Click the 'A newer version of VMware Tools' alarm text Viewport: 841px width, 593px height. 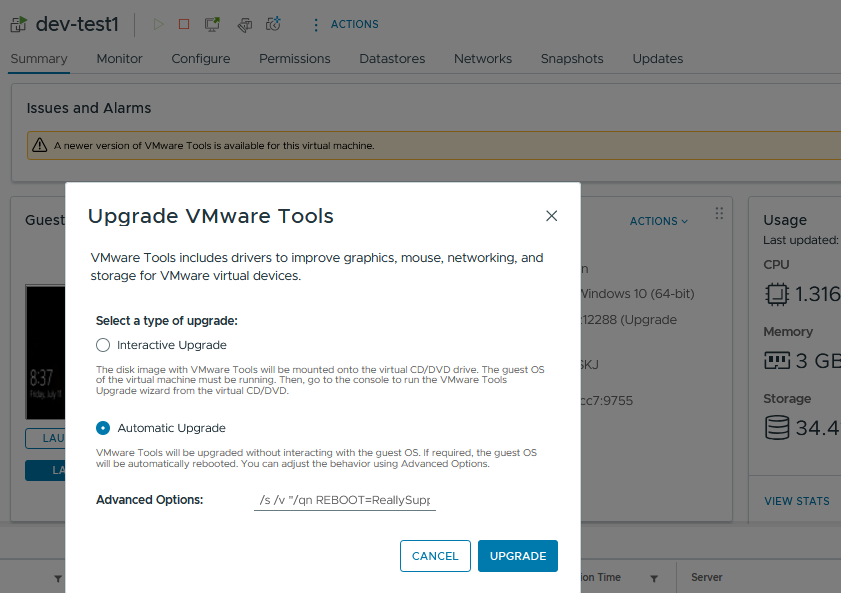pyautogui.click(x=214, y=145)
